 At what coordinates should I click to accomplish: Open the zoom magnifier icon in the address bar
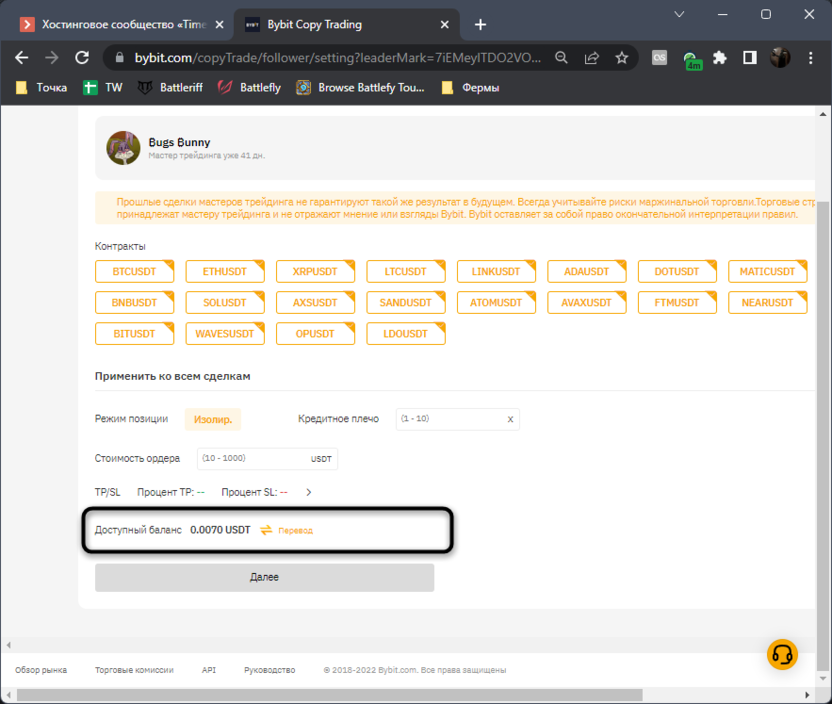tap(562, 58)
